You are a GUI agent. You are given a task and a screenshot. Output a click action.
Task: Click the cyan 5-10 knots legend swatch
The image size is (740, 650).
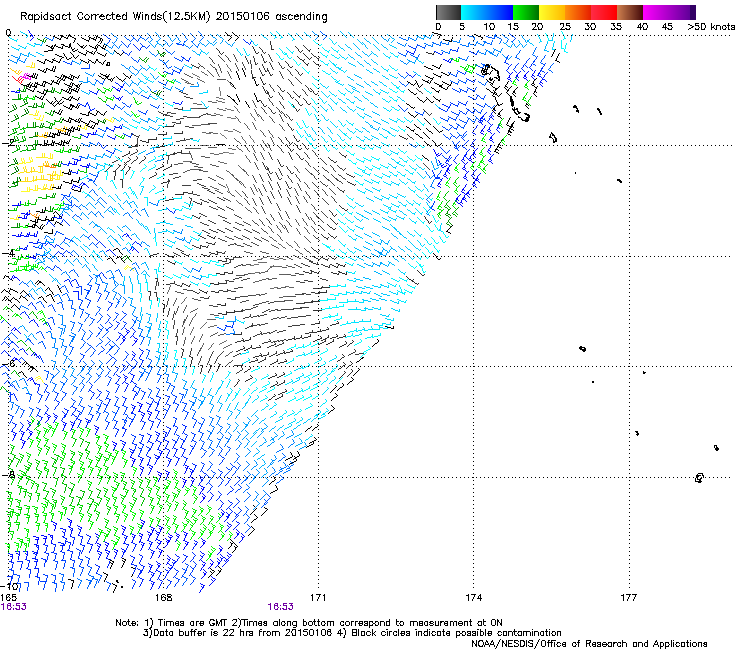pyautogui.click(x=474, y=12)
